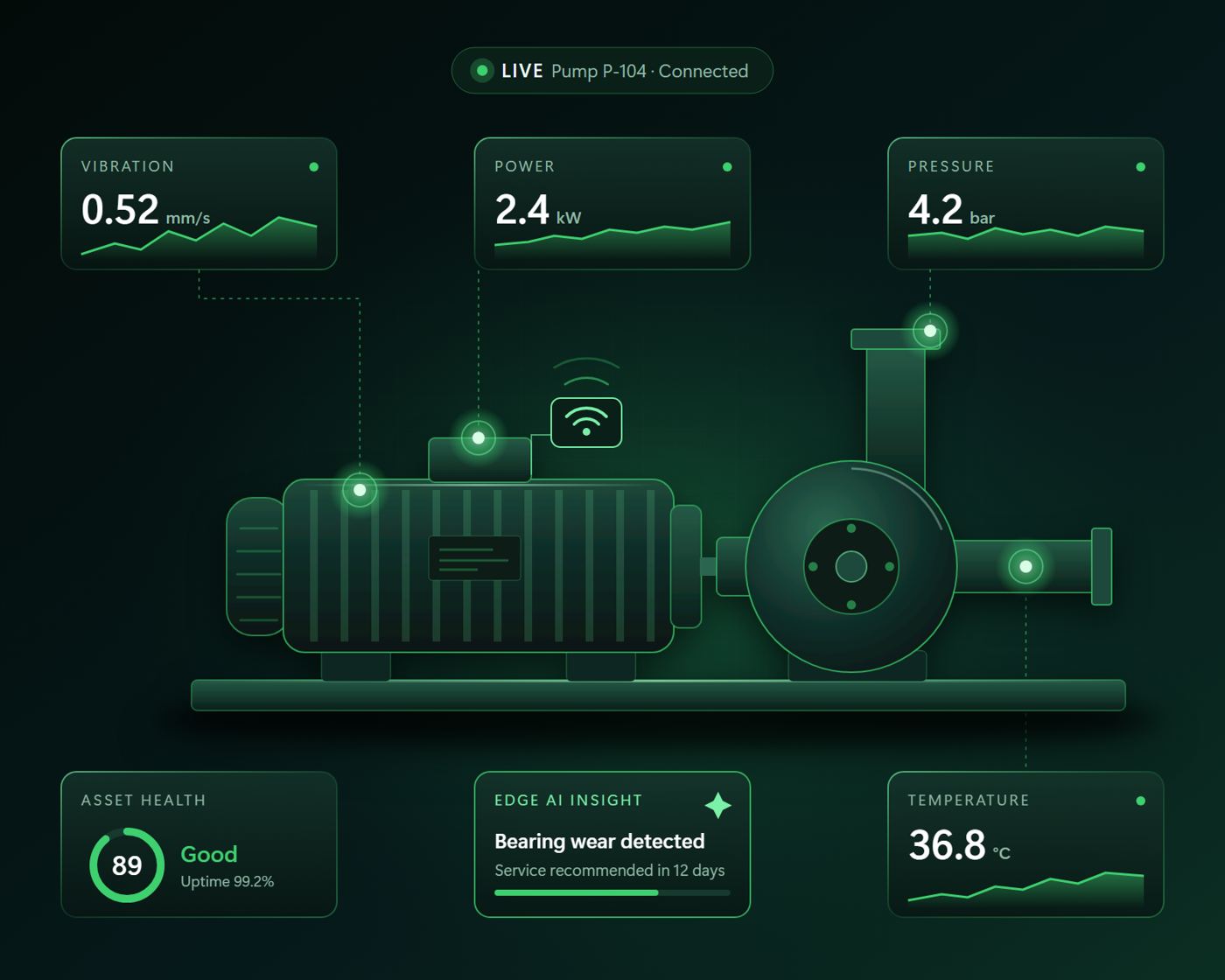Click the green LIVE indicator dot
Image resolution: width=1225 pixels, height=980 pixels.
coord(482,71)
